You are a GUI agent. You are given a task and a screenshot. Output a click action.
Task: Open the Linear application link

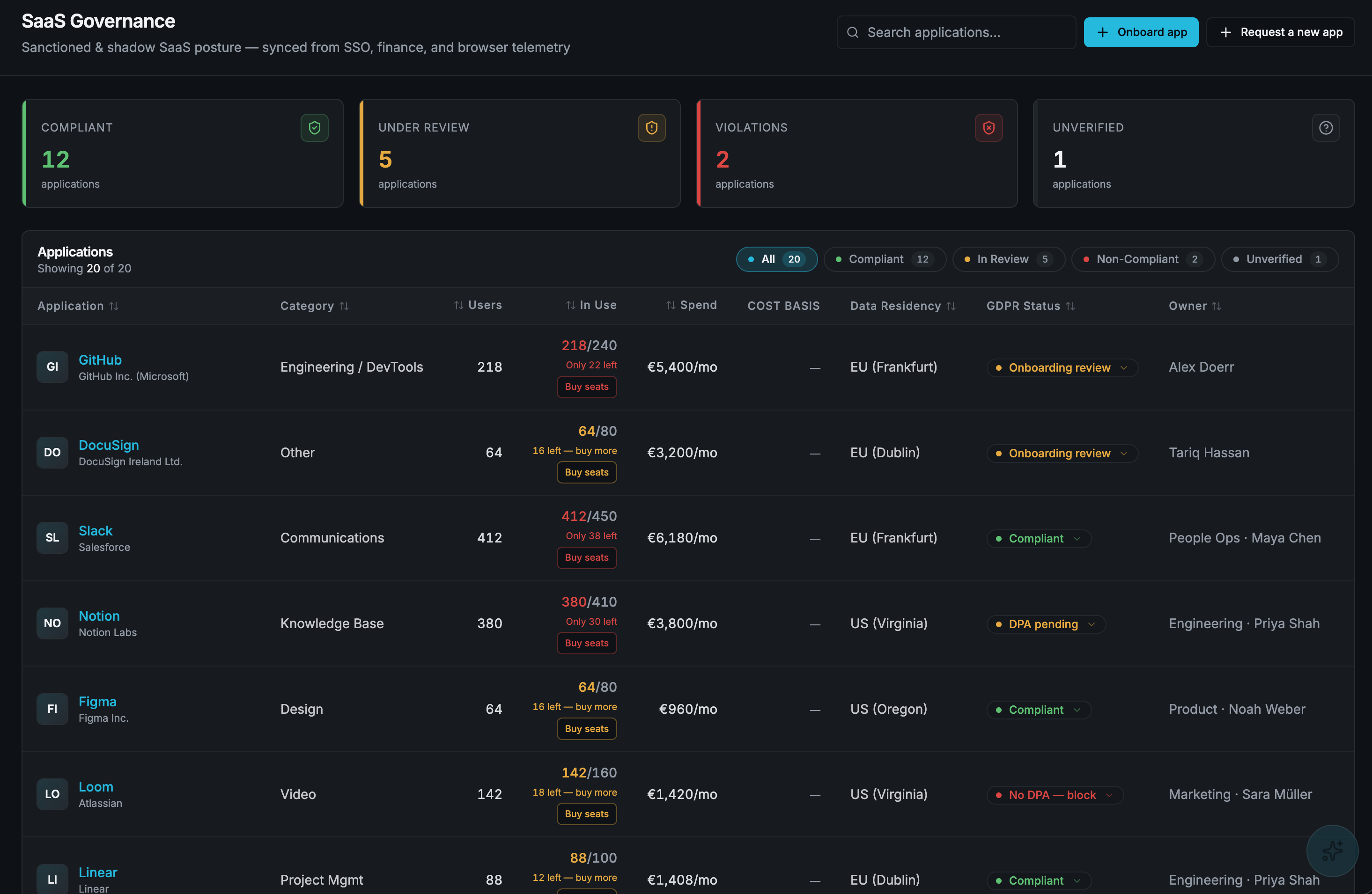[x=98, y=872]
